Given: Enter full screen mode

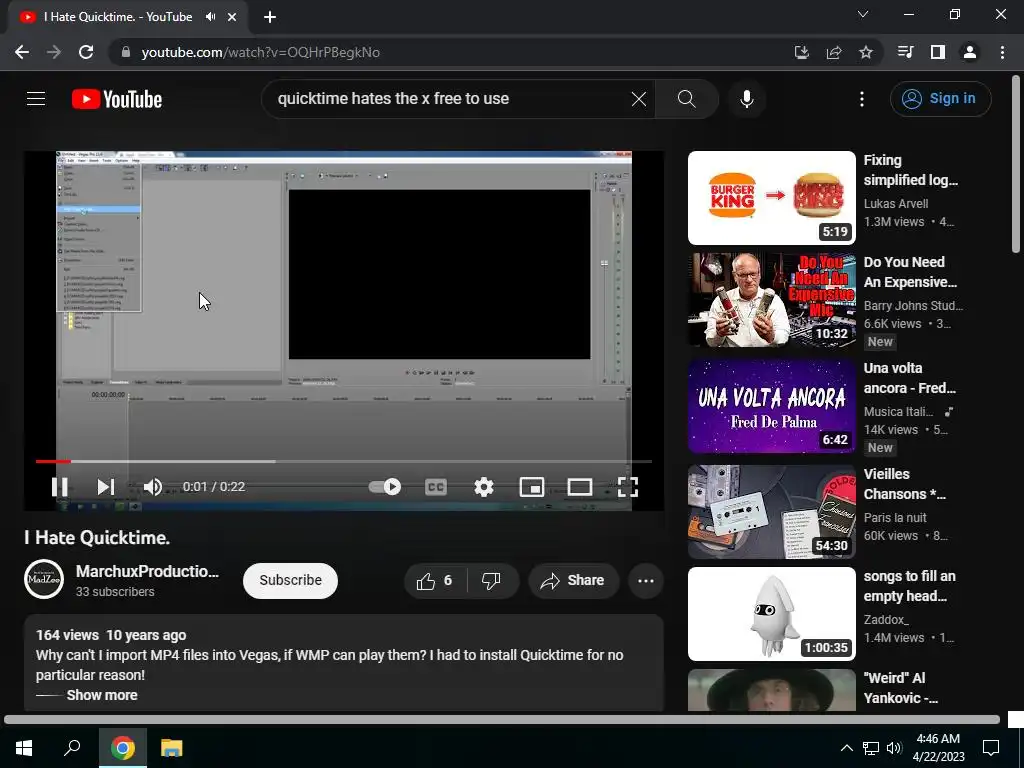Looking at the screenshot, I should pos(628,487).
